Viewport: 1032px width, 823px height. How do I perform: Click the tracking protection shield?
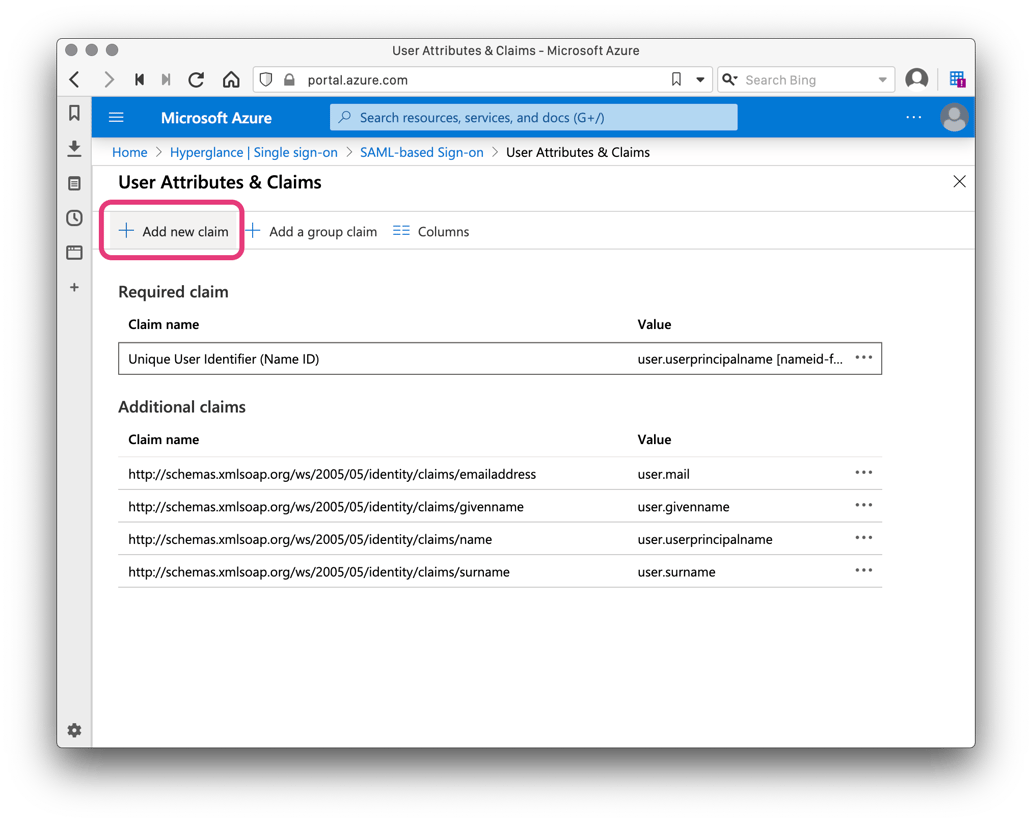point(264,79)
